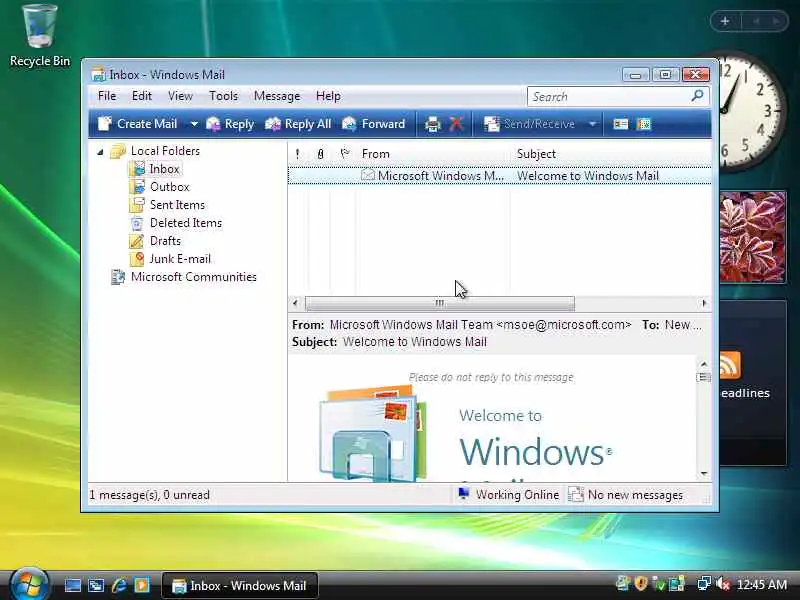Click the search magnifier icon
The height and width of the screenshot is (600, 800).
click(x=697, y=95)
